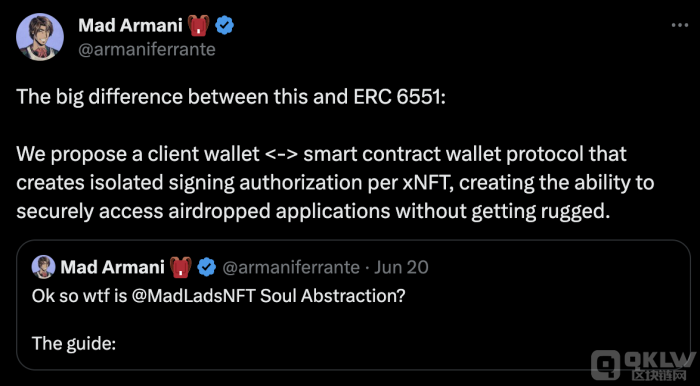Click the verified badge inside the quoted tweet
This screenshot has width=700, height=386.
(206, 268)
